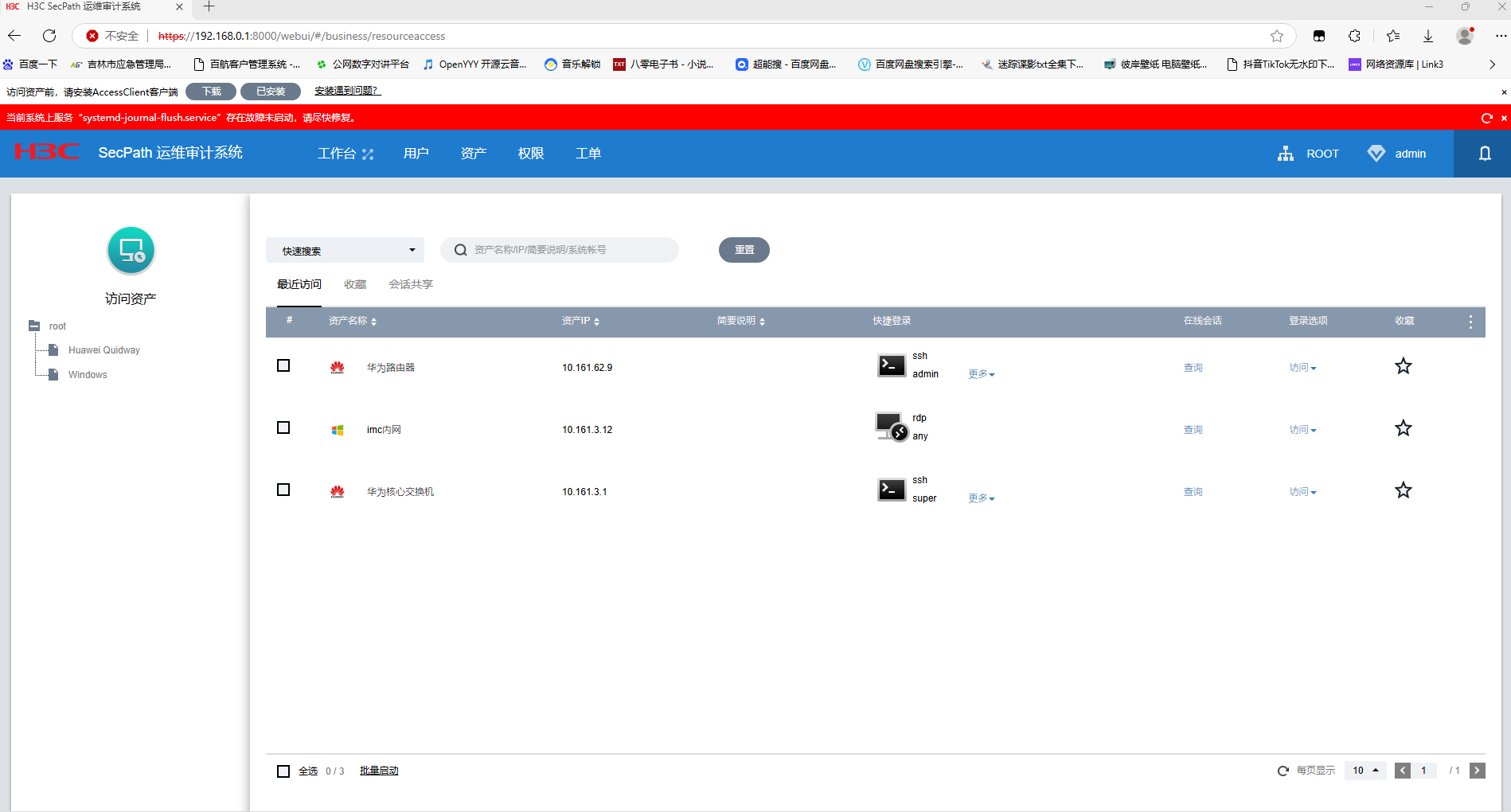This screenshot has width=1511, height=812.
Task: Launch SSH terminal for 华为核心交换机
Action: click(x=892, y=490)
